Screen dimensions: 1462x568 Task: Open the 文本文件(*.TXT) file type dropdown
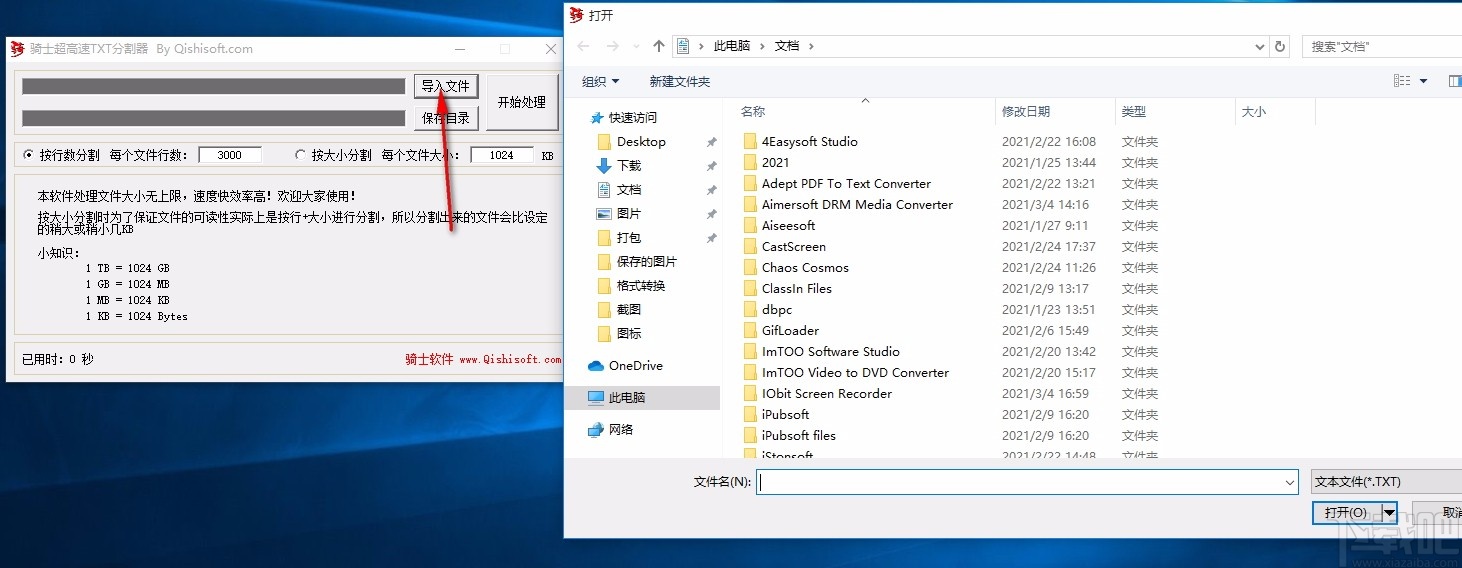1386,482
